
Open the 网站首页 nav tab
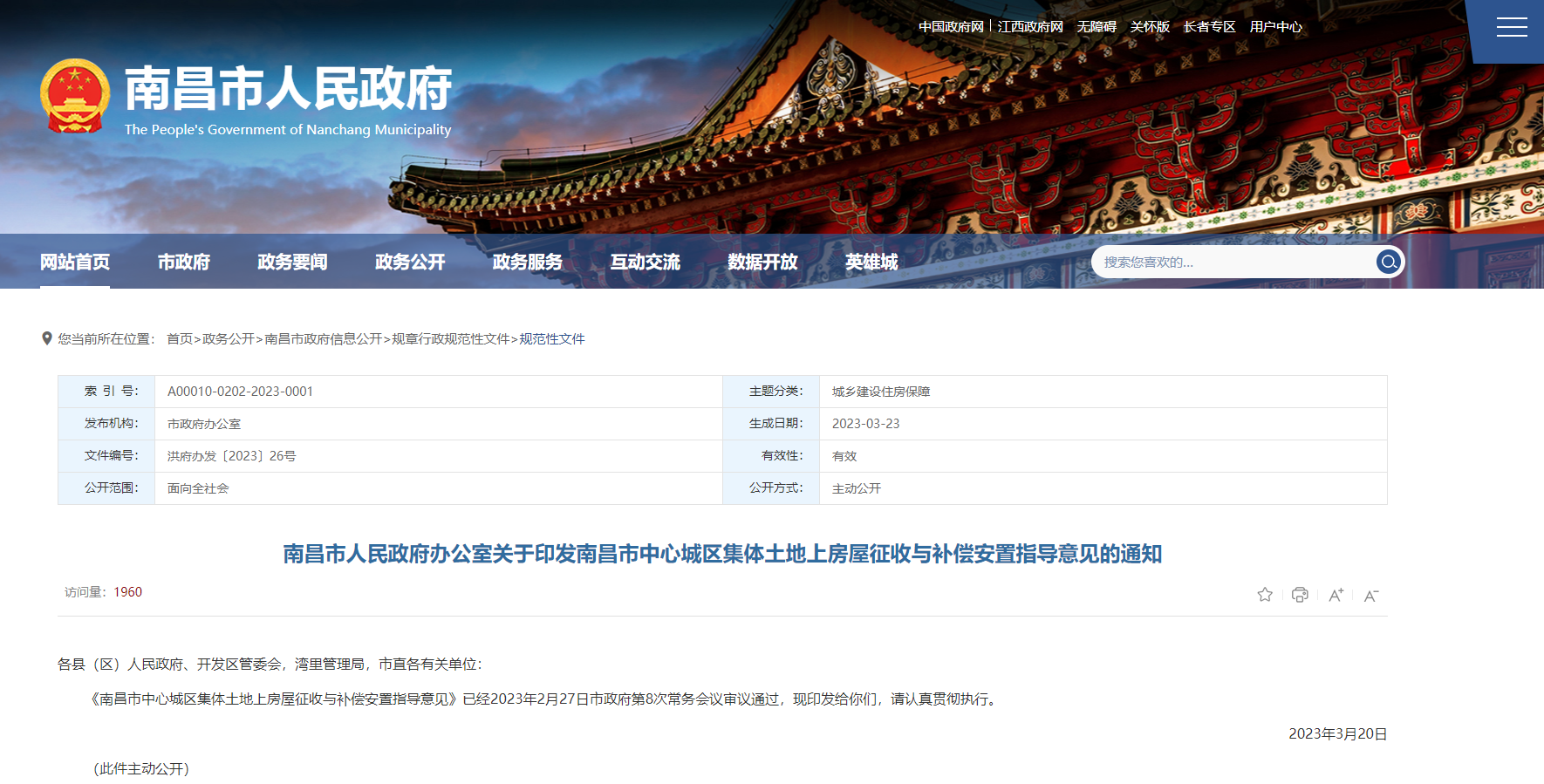click(x=75, y=262)
